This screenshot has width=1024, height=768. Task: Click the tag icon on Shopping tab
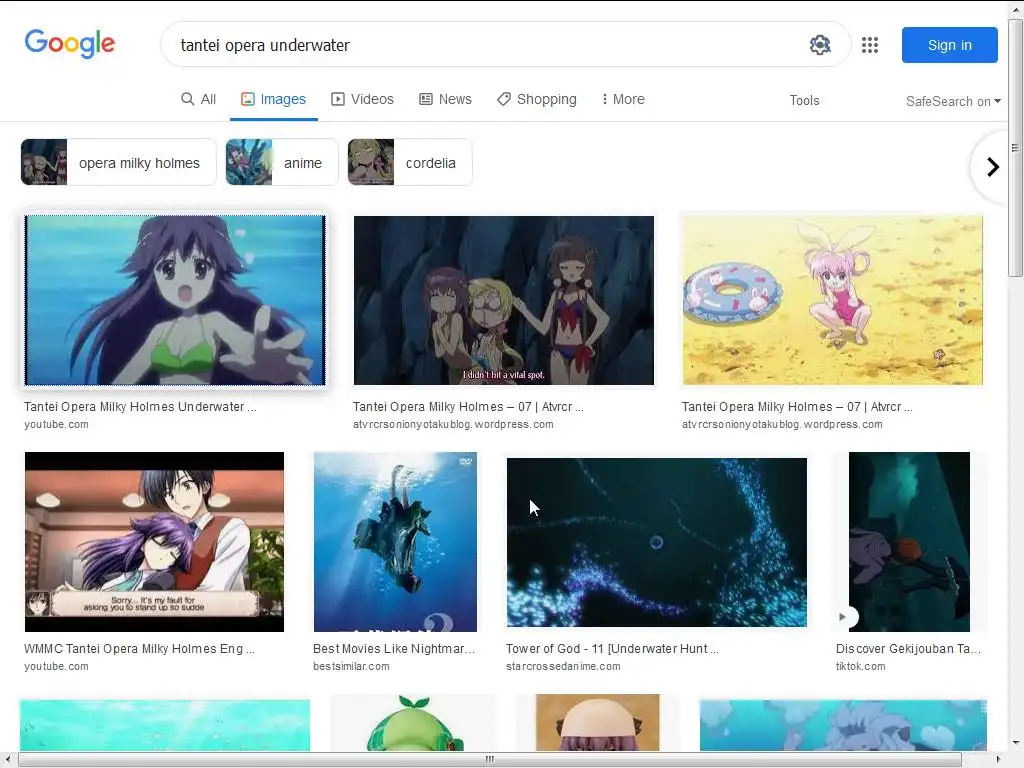click(x=504, y=99)
